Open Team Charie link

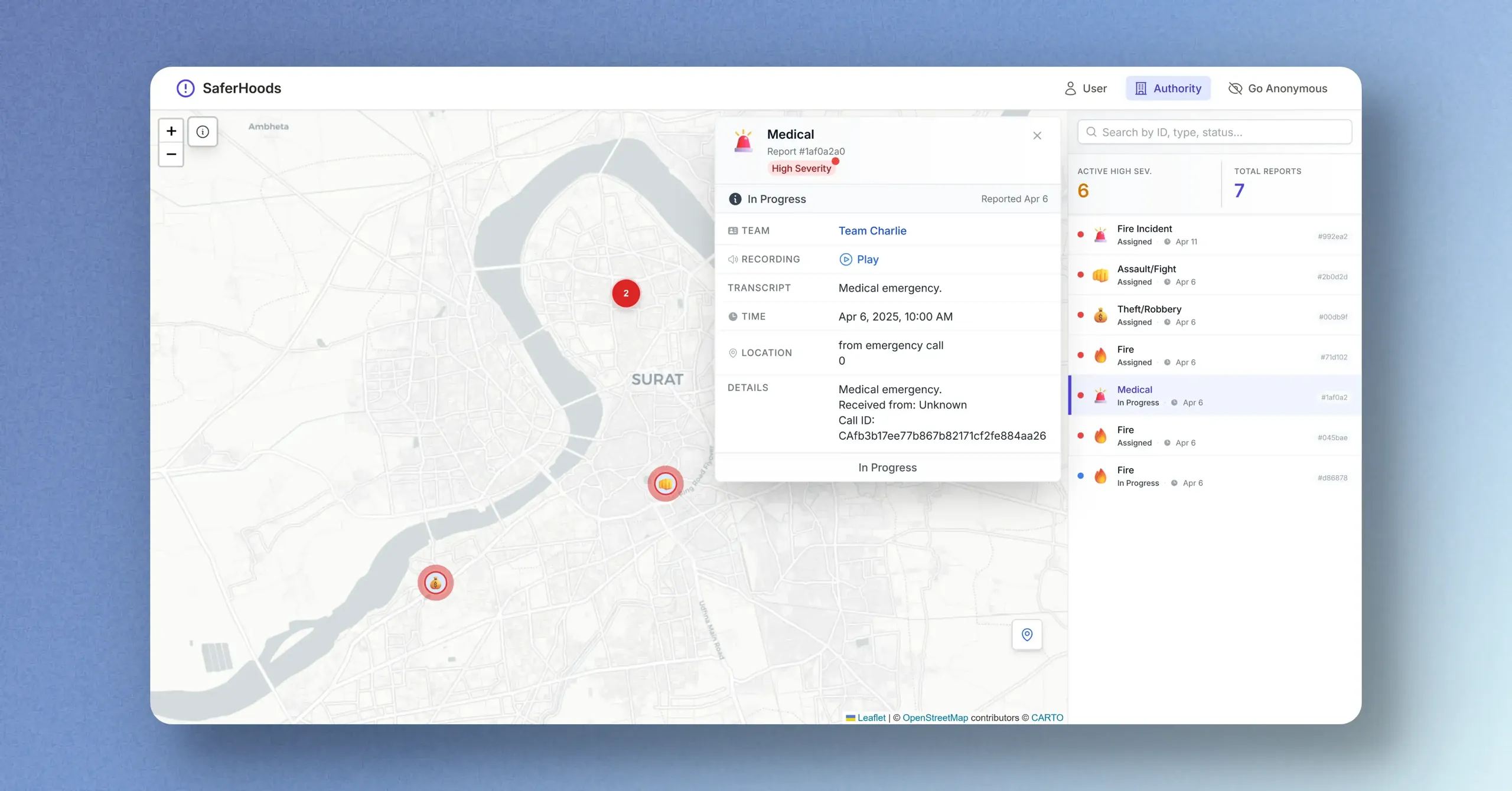point(872,231)
